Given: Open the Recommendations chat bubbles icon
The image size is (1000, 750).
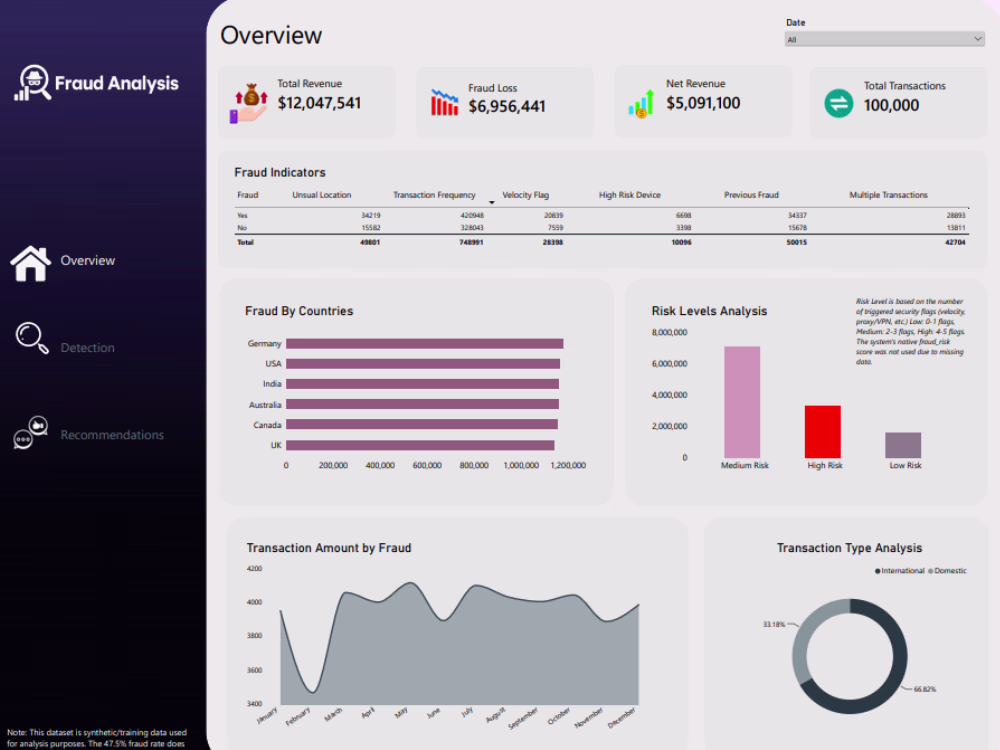Looking at the screenshot, I should 31,433.
